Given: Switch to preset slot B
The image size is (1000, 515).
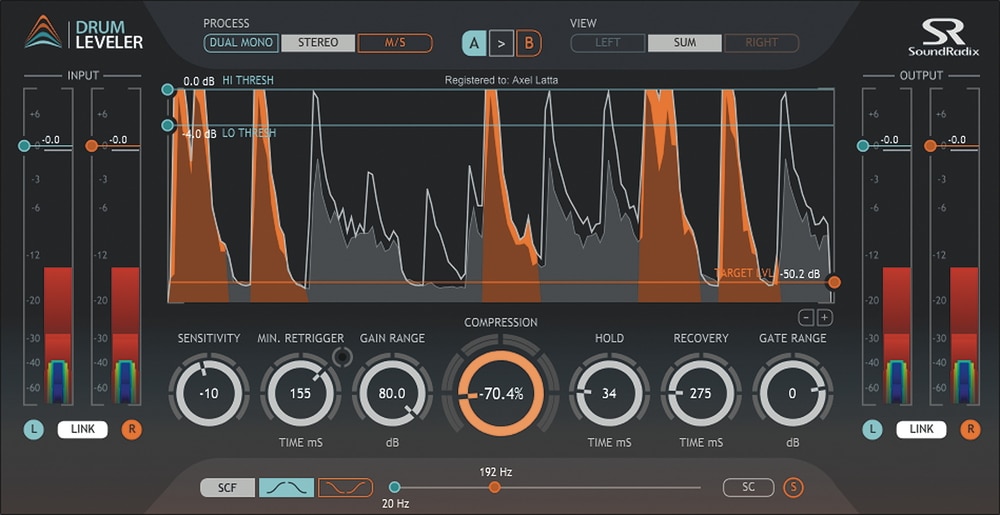Looking at the screenshot, I should click(x=529, y=44).
